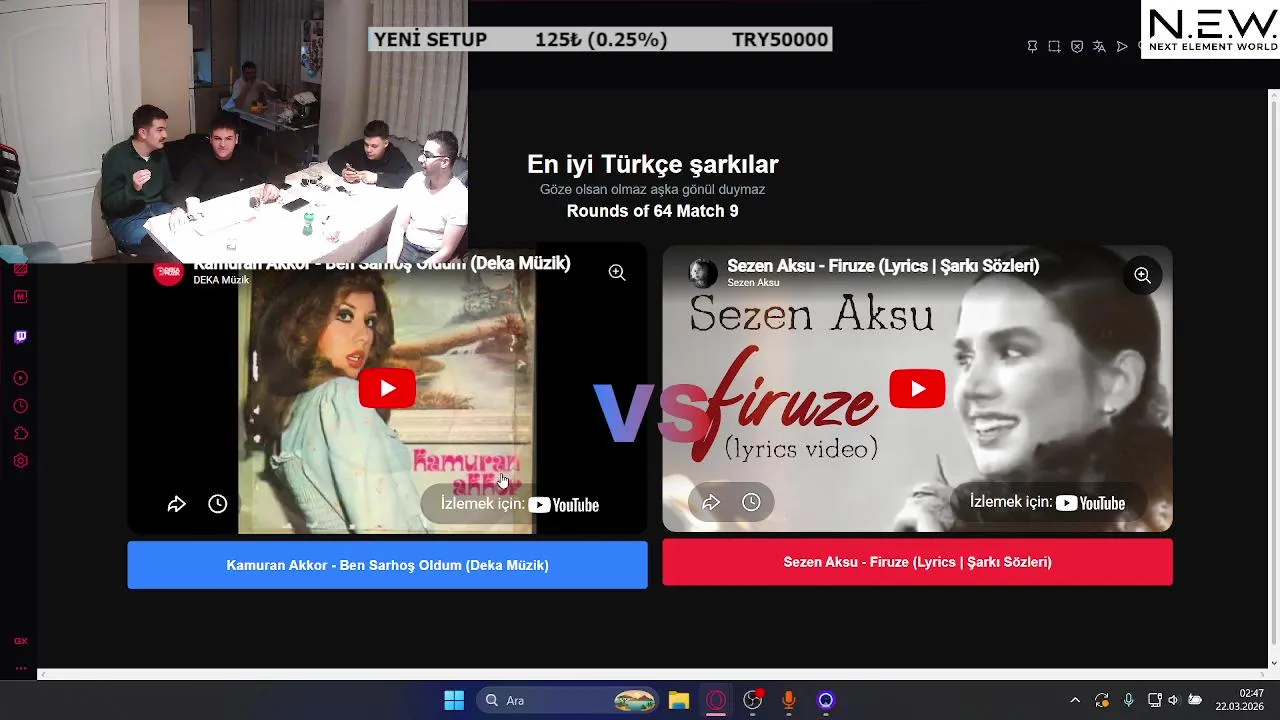
Task: Open File Explorer from taskbar
Action: (679, 700)
